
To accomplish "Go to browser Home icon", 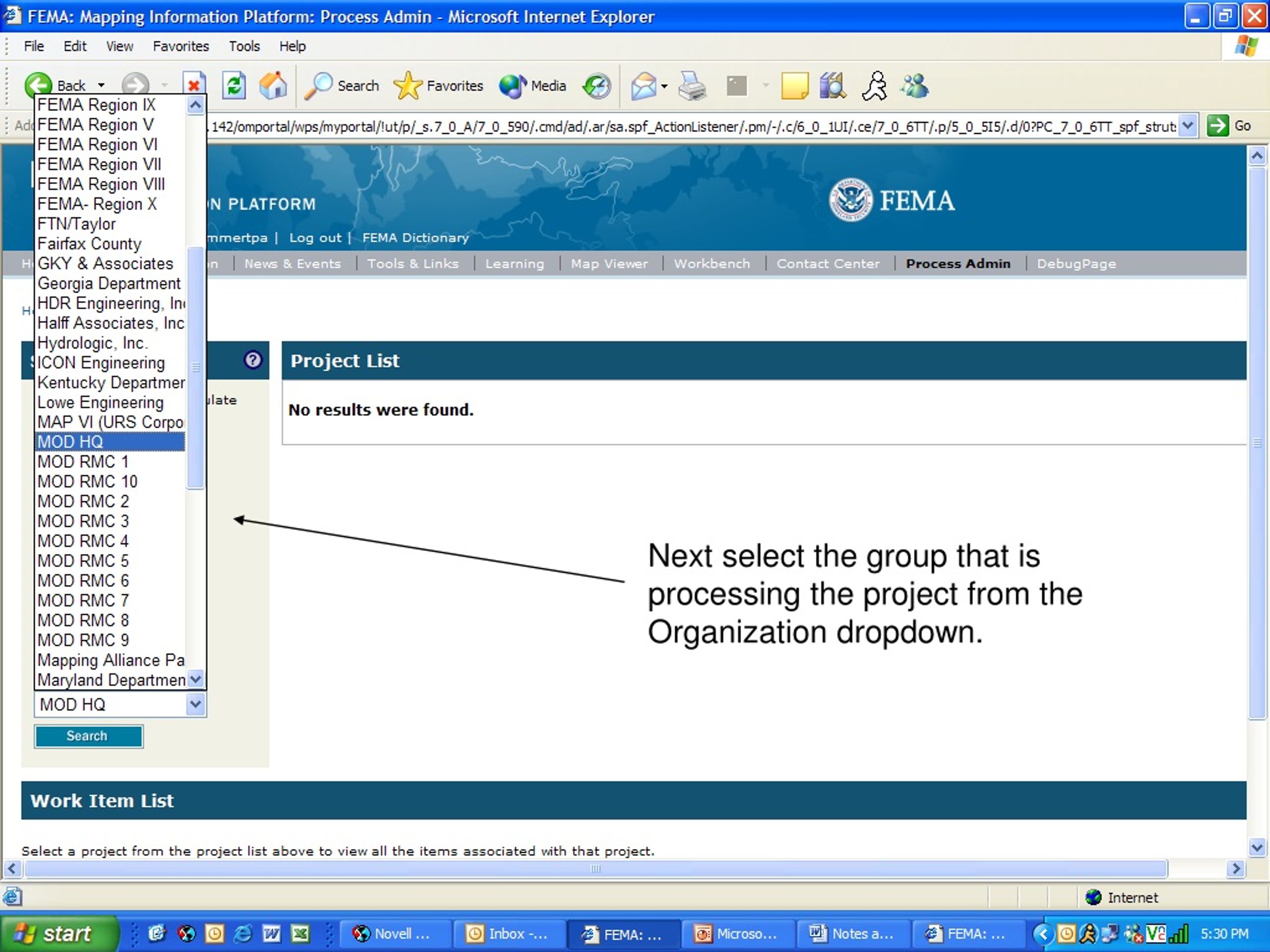I will [x=273, y=85].
